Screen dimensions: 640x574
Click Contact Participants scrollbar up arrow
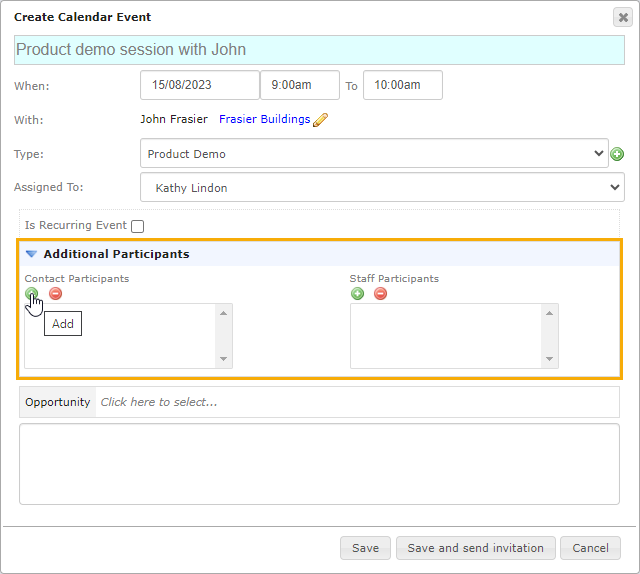[223, 313]
